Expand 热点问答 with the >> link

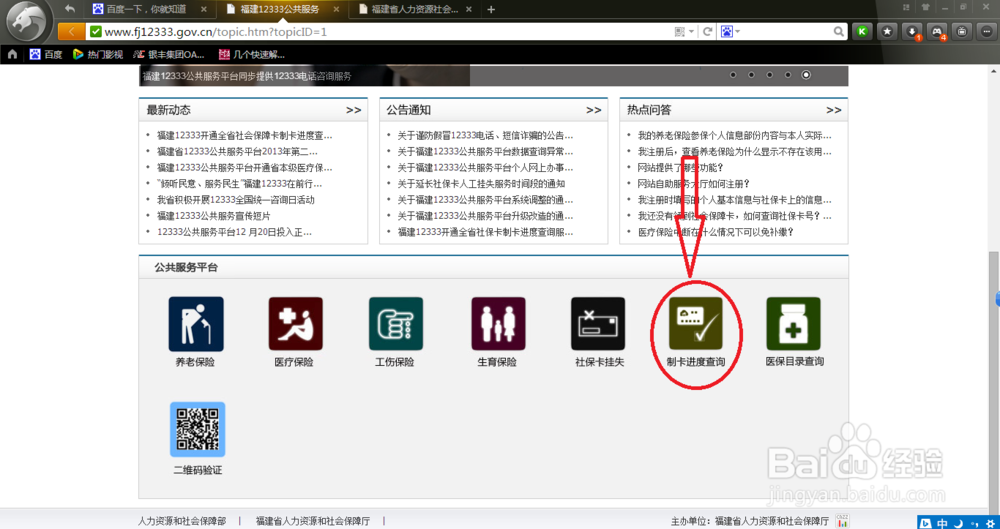(834, 110)
